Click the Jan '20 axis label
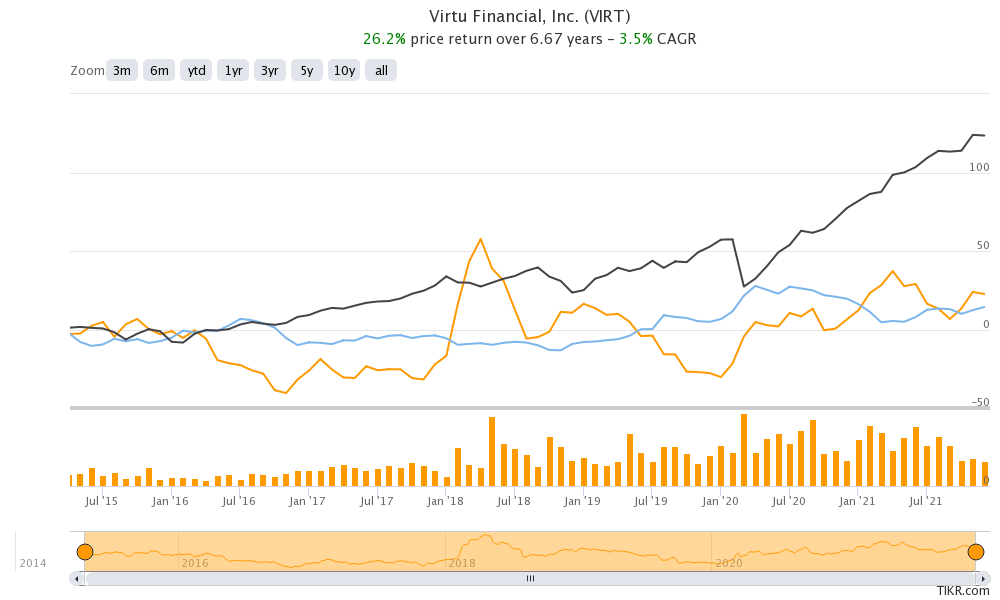Viewport: 1000px width, 600px height. (720, 501)
